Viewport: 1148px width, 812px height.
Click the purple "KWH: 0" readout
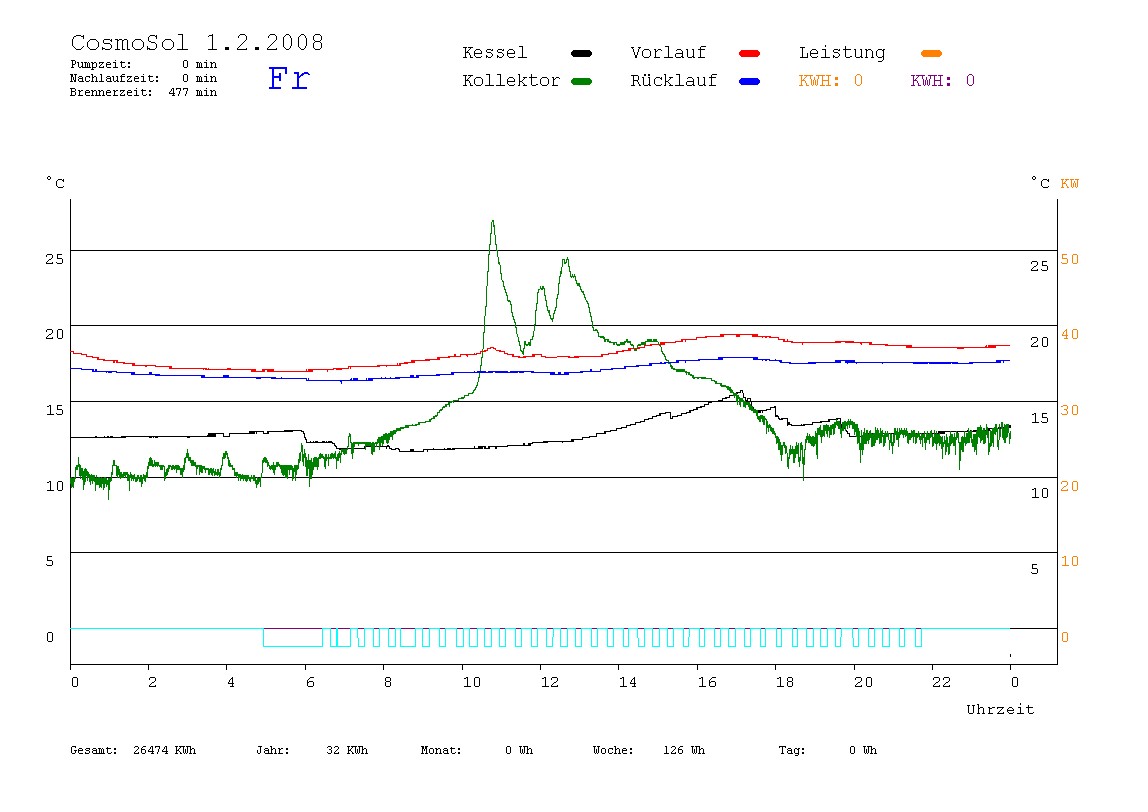943,81
